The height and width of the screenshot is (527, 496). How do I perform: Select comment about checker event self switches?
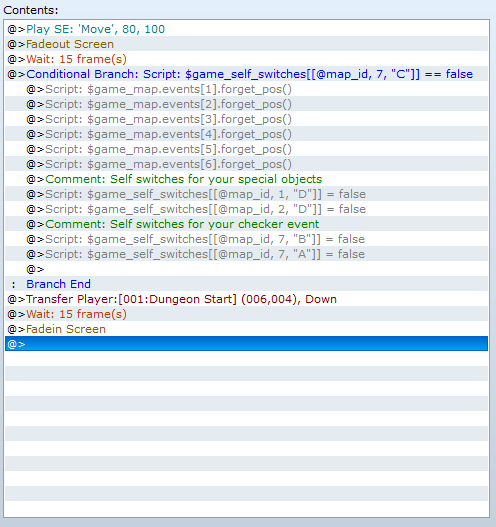click(246, 224)
